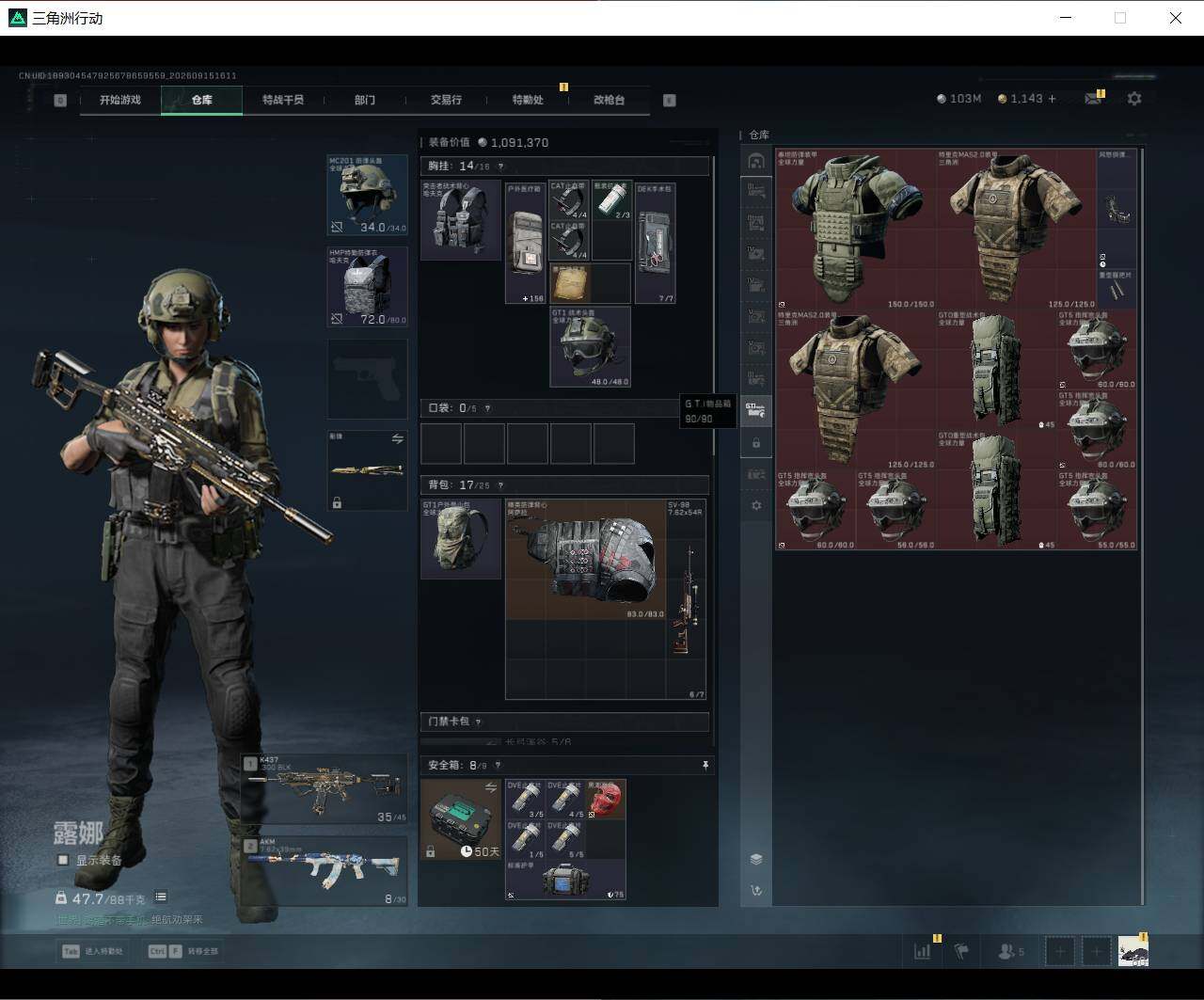Click the flag icon in bottom bar
Screen dimensions: 1204x1000
(x=961, y=951)
